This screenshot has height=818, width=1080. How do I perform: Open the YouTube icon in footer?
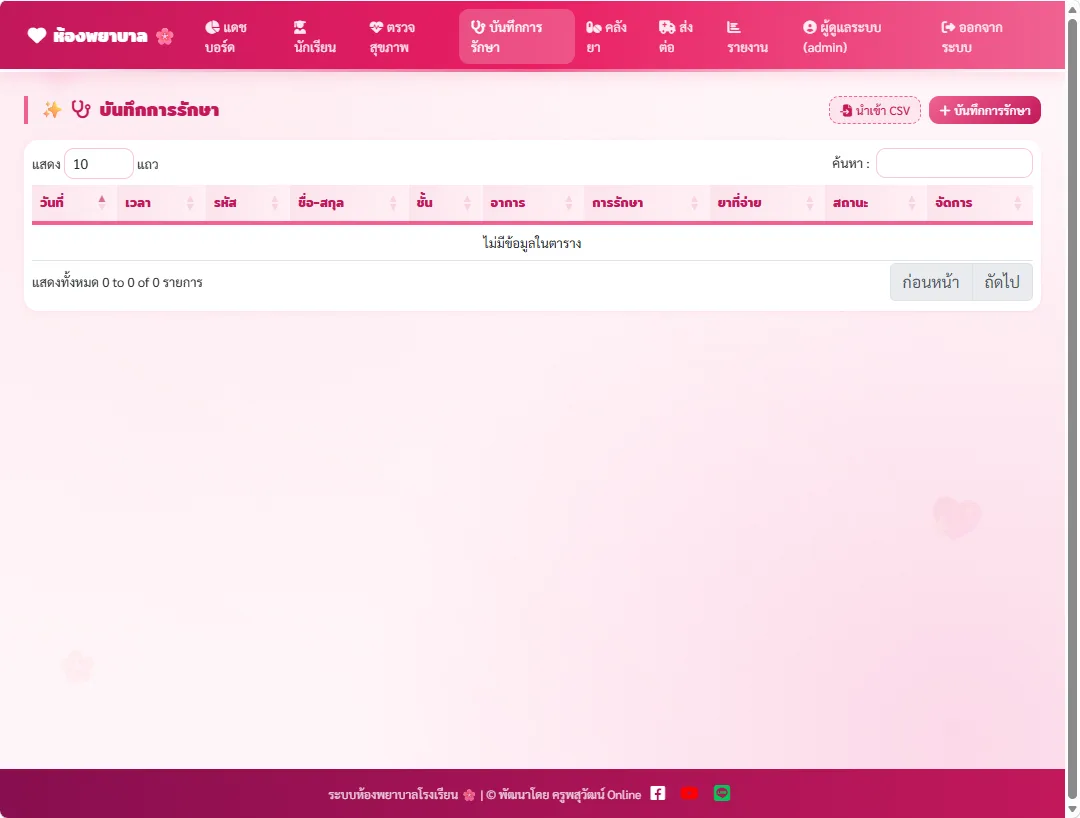point(689,793)
